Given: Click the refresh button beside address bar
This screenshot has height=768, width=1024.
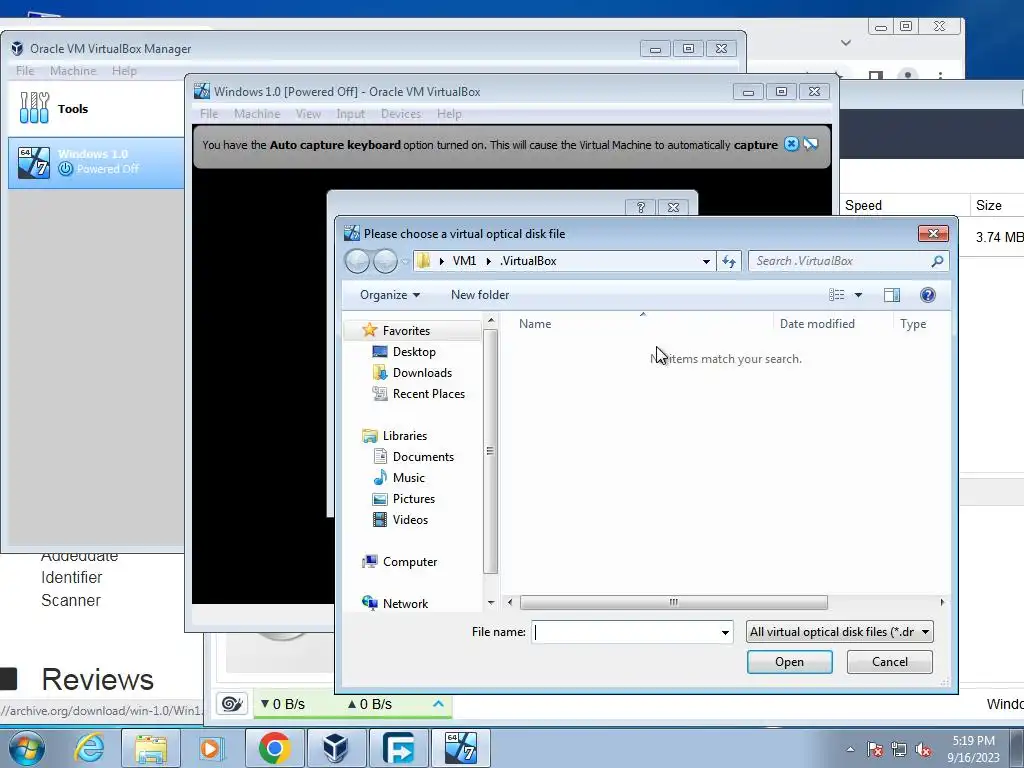Looking at the screenshot, I should (729, 261).
